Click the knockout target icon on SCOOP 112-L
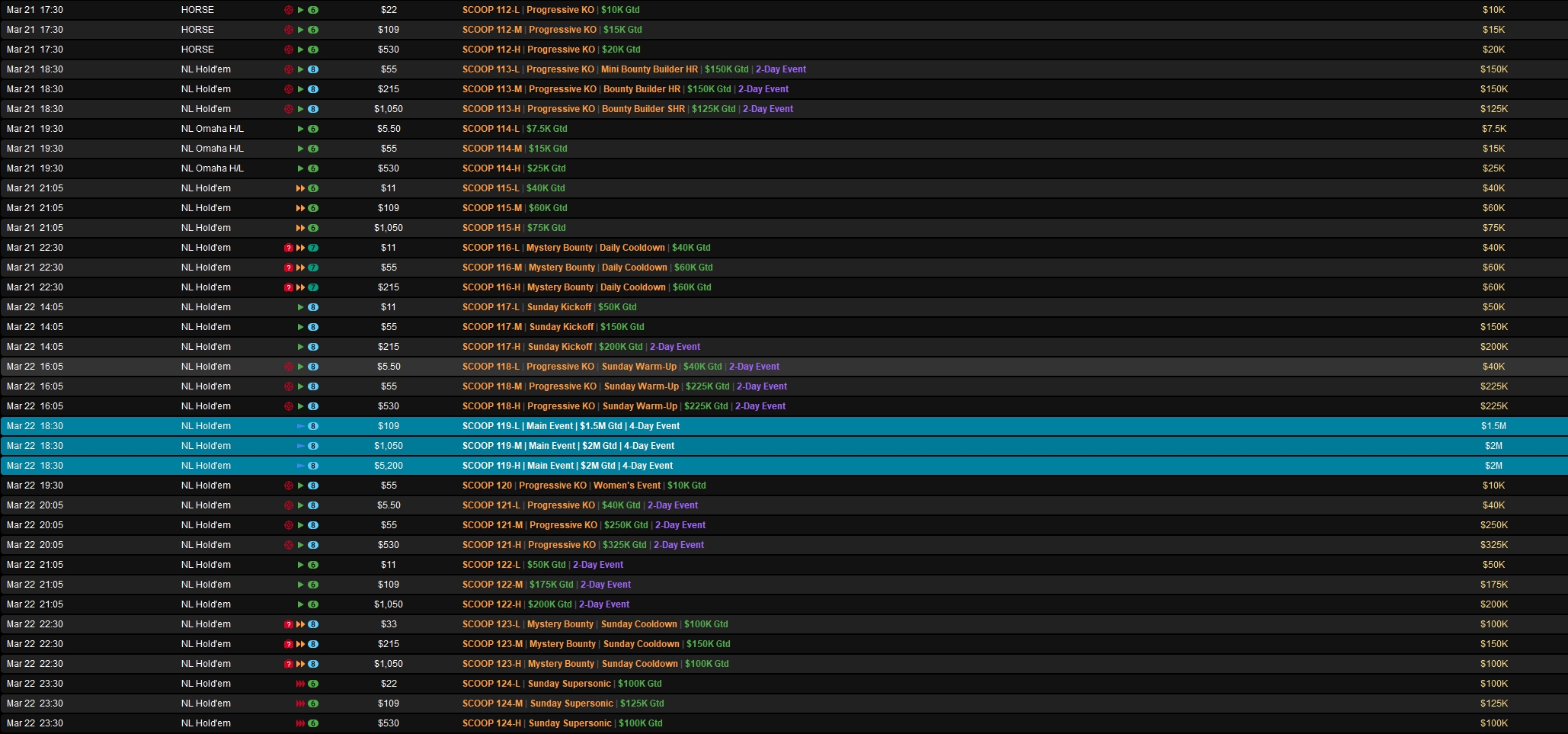This screenshot has height=734, width=1568. (x=289, y=10)
